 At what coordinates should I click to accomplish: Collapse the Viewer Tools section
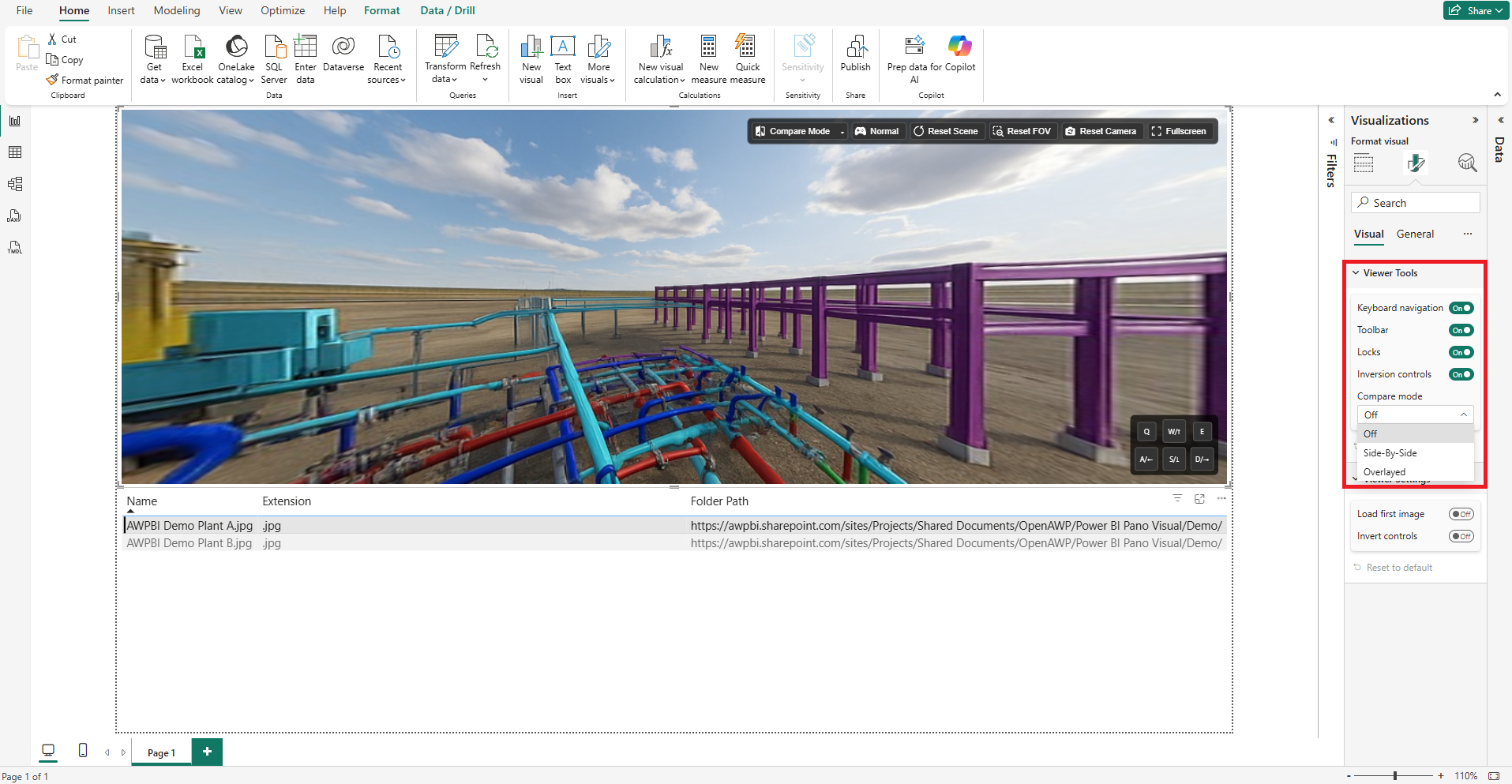click(x=1356, y=273)
